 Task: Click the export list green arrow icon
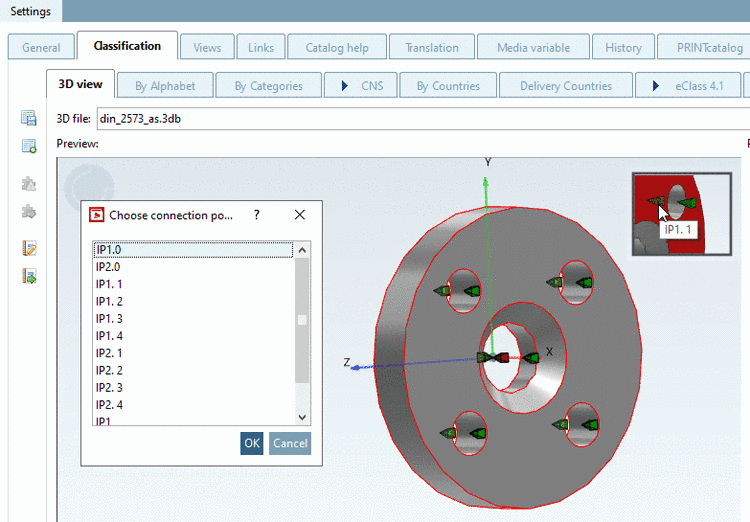(29, 276)
